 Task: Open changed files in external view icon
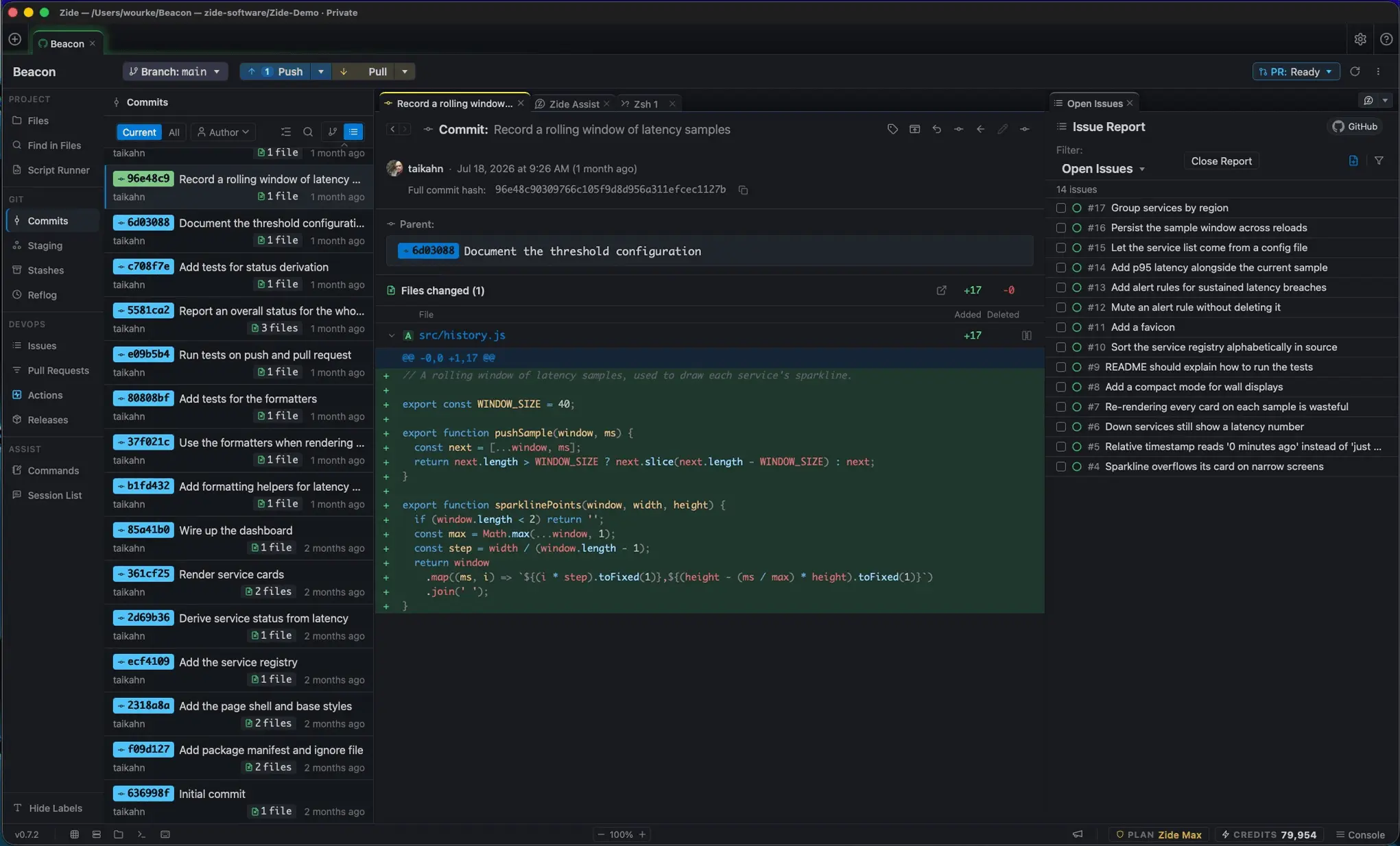pos(941,291)
